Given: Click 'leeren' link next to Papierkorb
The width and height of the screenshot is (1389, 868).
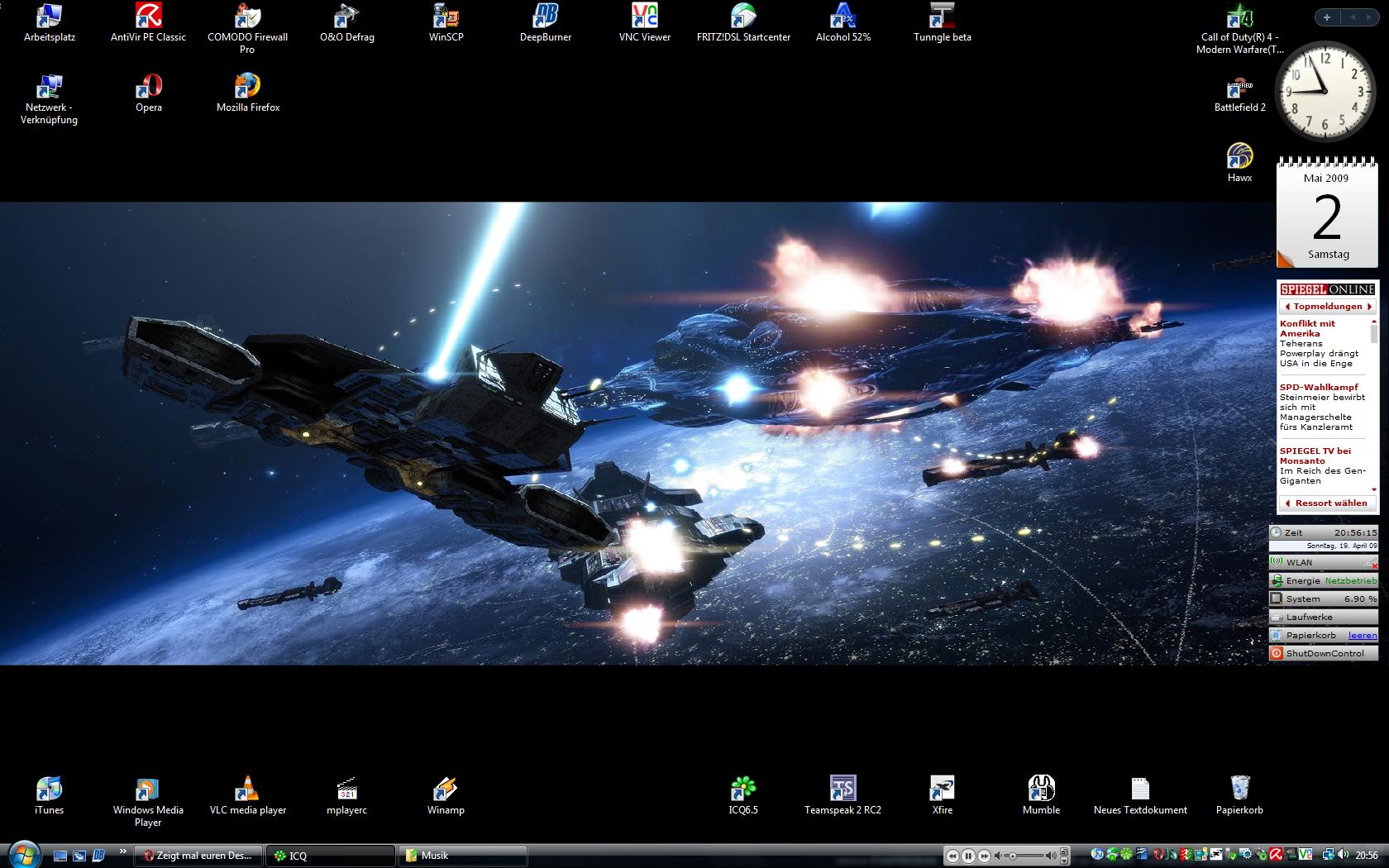Looking at the screenshot, I should click(1363, 635).
